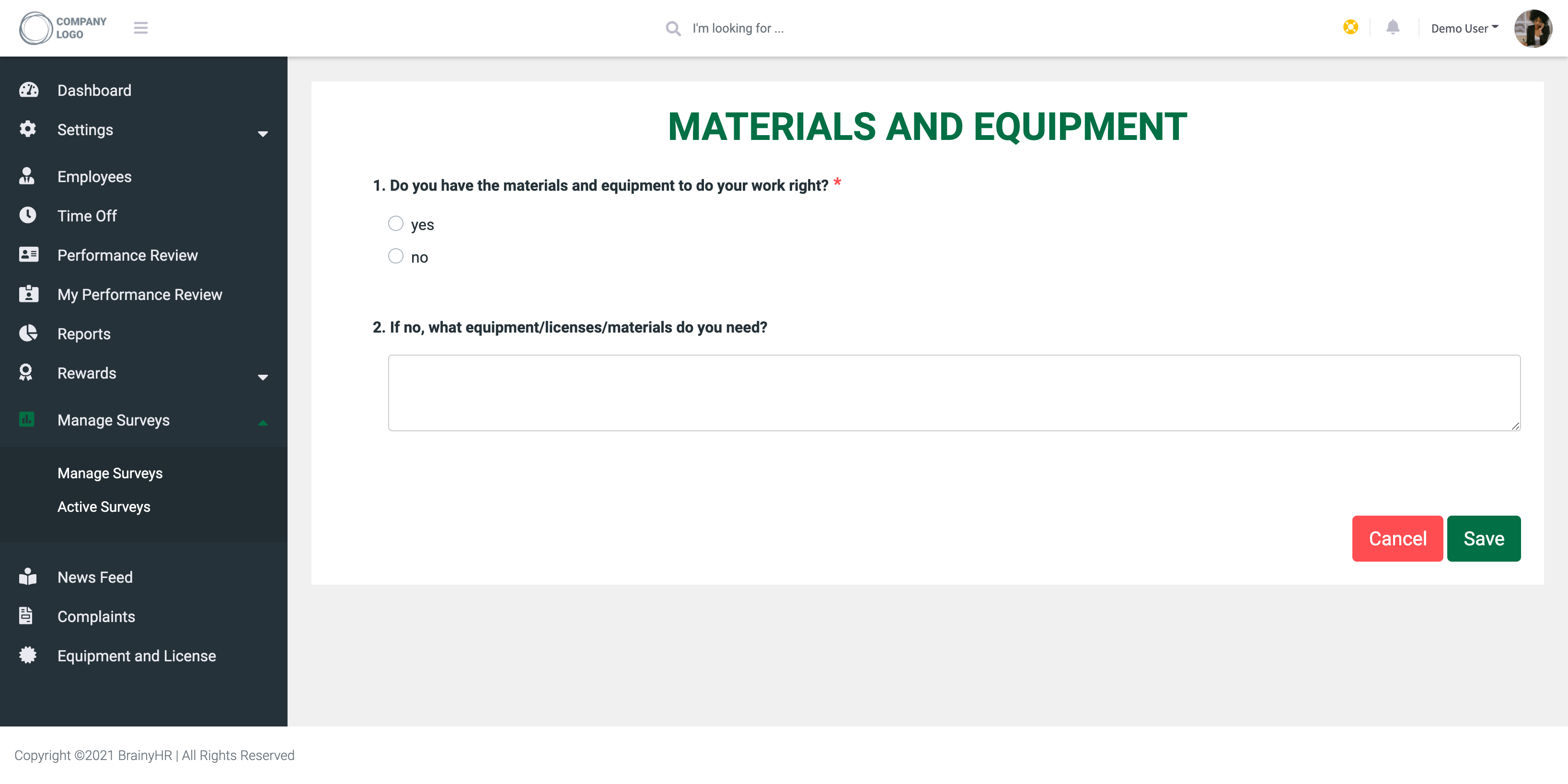Click question 1 text about materials

coord(601,185)
